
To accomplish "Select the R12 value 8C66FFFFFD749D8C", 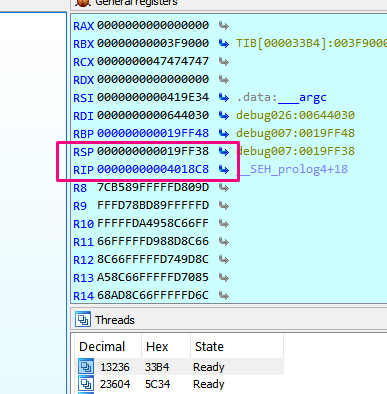I will click(x=153, y=260).
